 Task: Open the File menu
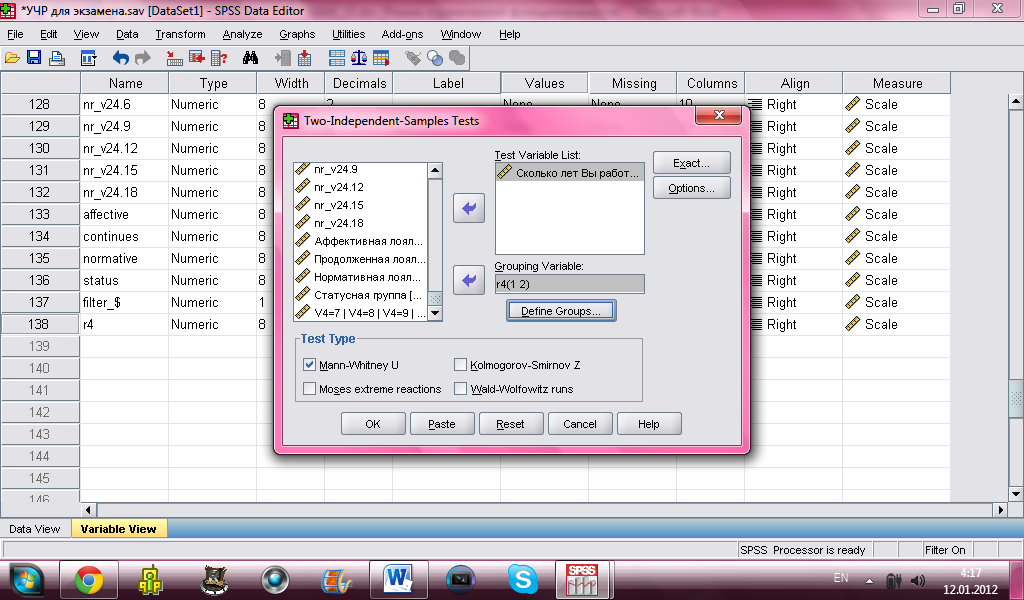pyautogui.click(x=15, y=34)
